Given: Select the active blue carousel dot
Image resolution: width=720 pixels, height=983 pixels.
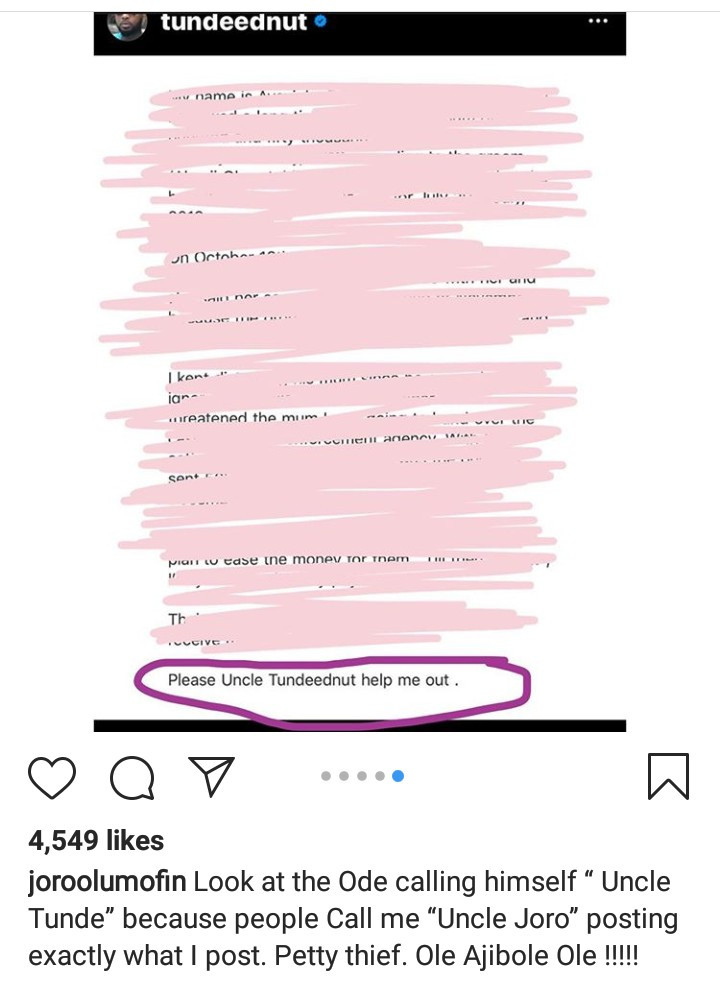Looking at the screenshot, I should point(398,776).
